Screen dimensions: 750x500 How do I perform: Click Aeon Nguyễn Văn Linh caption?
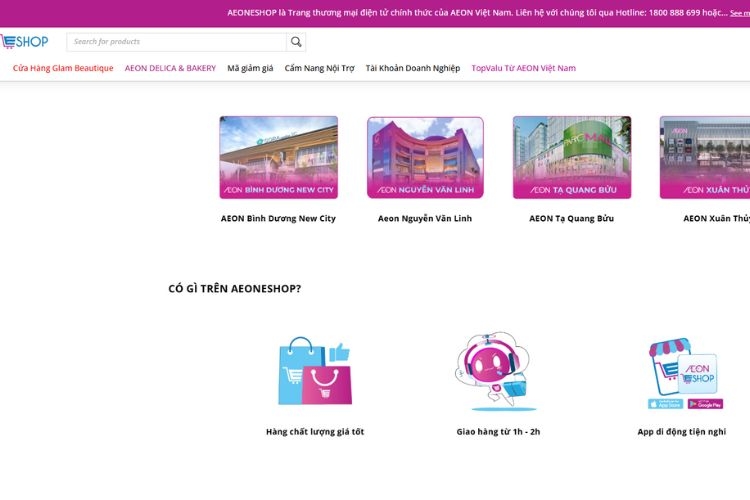tap(425, 218)
